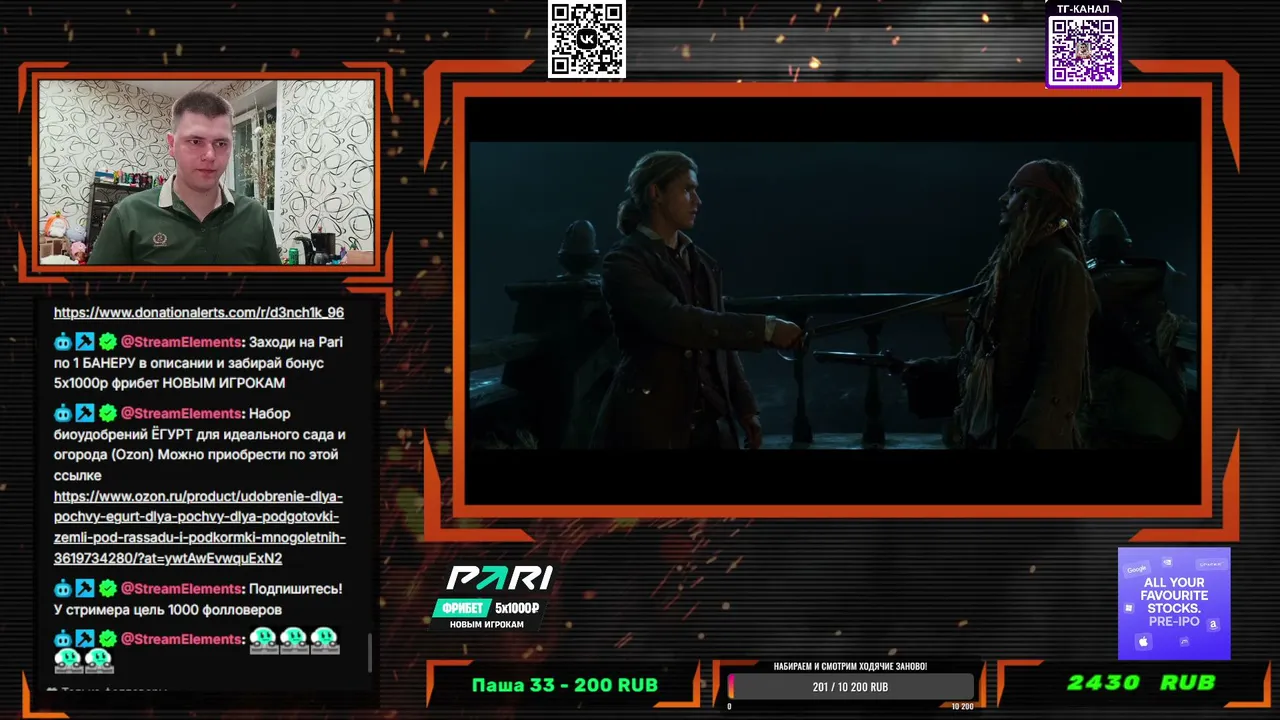Click the PARI logo
The image size is (1280, 720).
coord(499,578)
